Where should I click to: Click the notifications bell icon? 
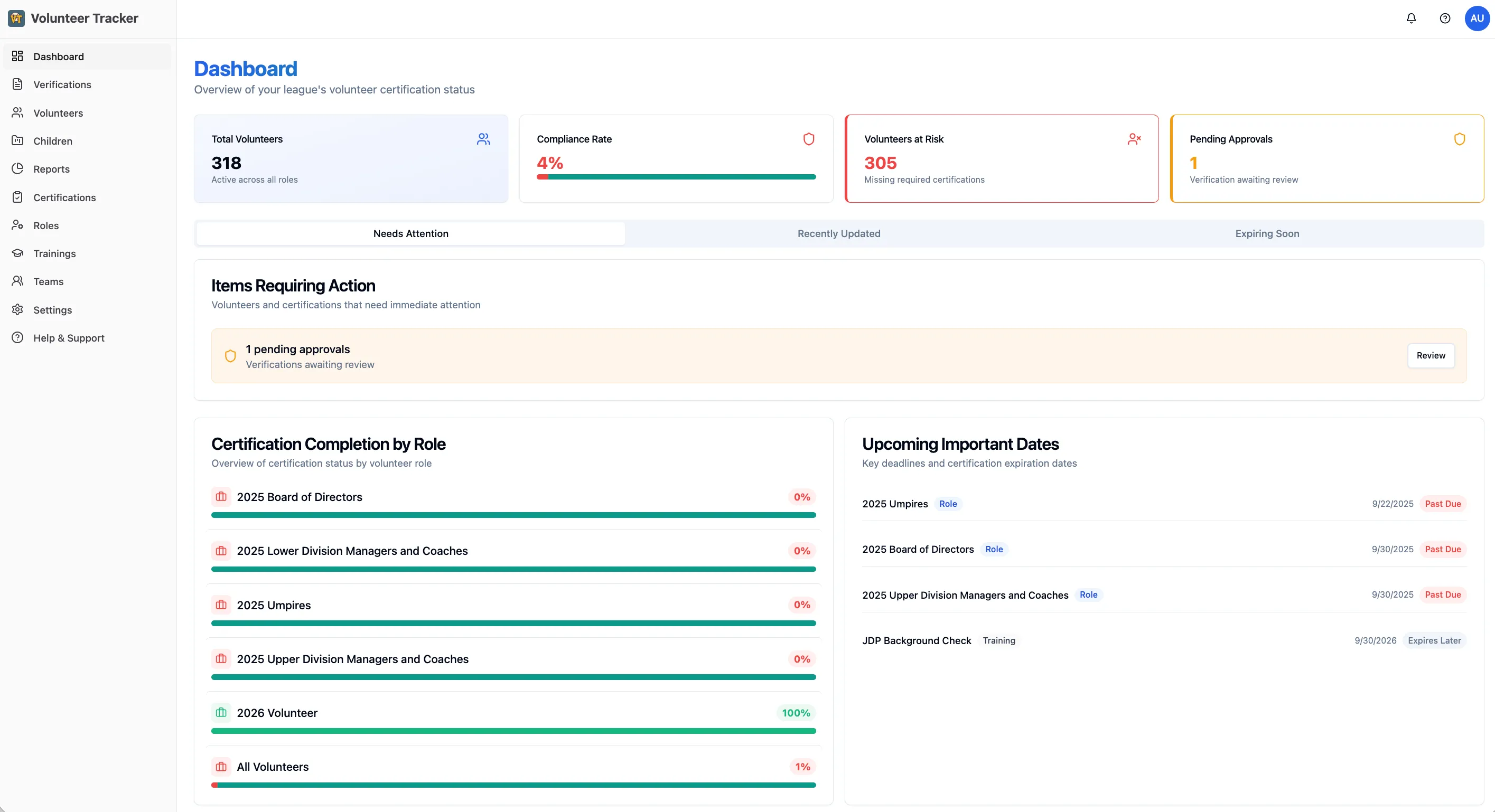click(x=1411, y=18)
